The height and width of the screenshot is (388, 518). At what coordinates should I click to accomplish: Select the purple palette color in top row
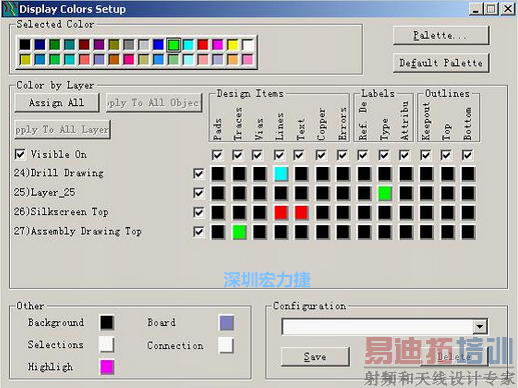pyautogui.click(x=99, y=45)
